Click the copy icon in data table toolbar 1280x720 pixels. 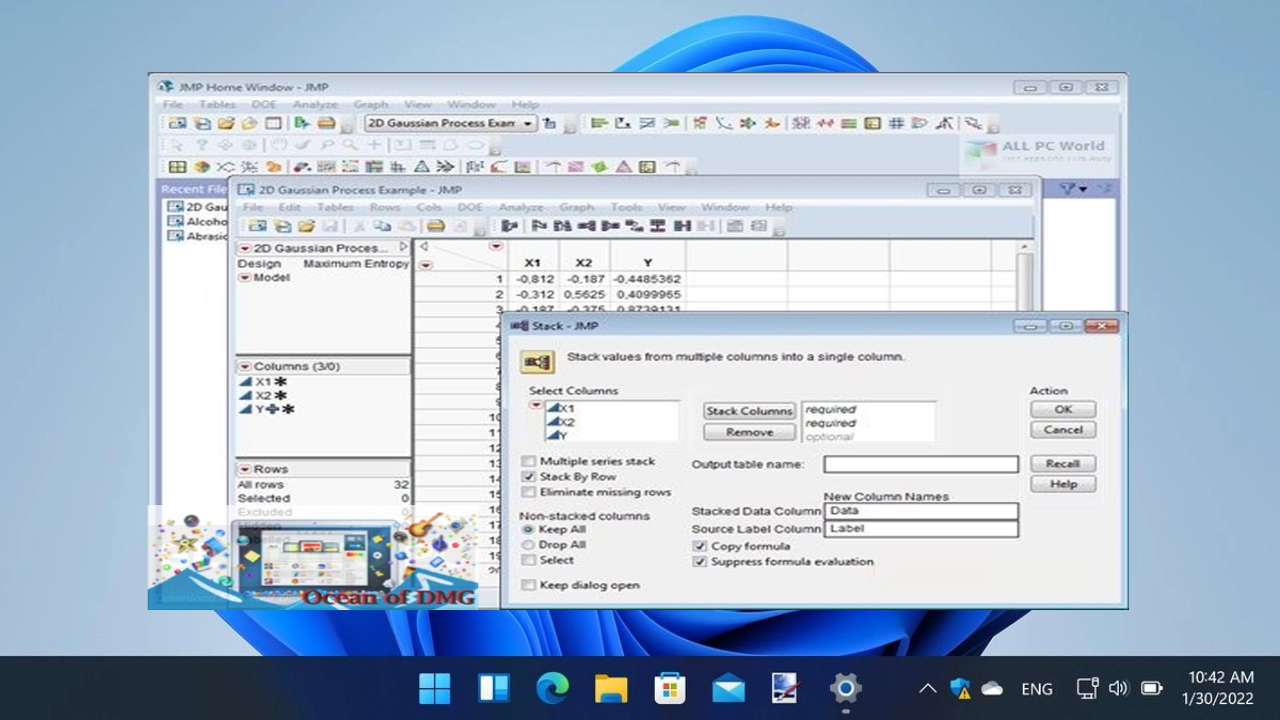coord(381,226)
